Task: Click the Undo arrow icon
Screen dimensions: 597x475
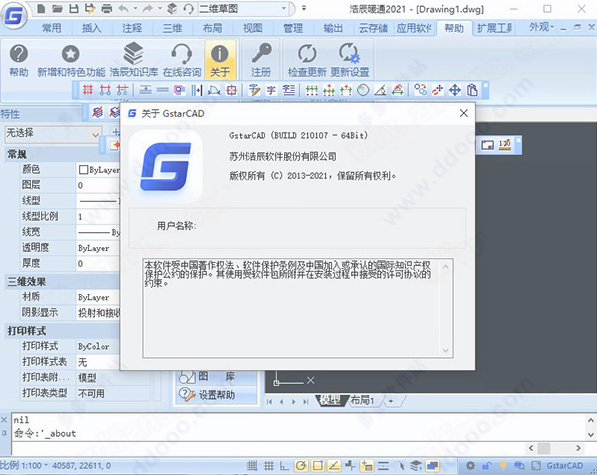Action: click(123, 8)
